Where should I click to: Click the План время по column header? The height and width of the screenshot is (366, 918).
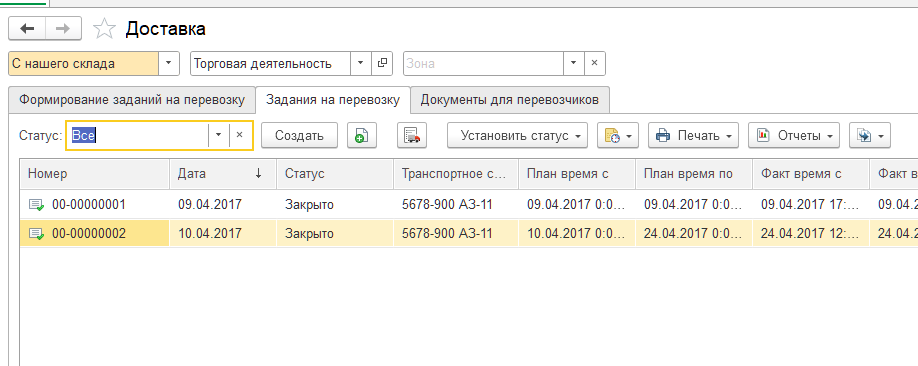click(694, 174)
